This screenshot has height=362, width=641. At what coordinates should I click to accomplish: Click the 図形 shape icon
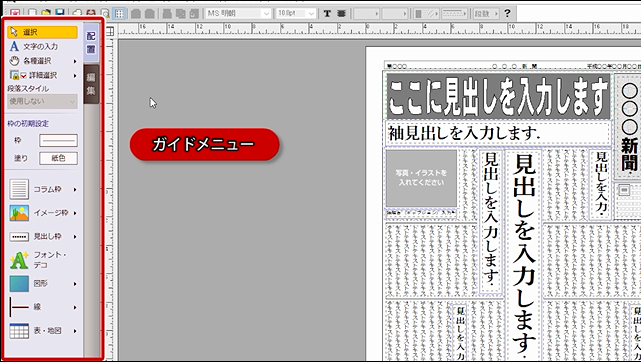(x=19, y=284)
